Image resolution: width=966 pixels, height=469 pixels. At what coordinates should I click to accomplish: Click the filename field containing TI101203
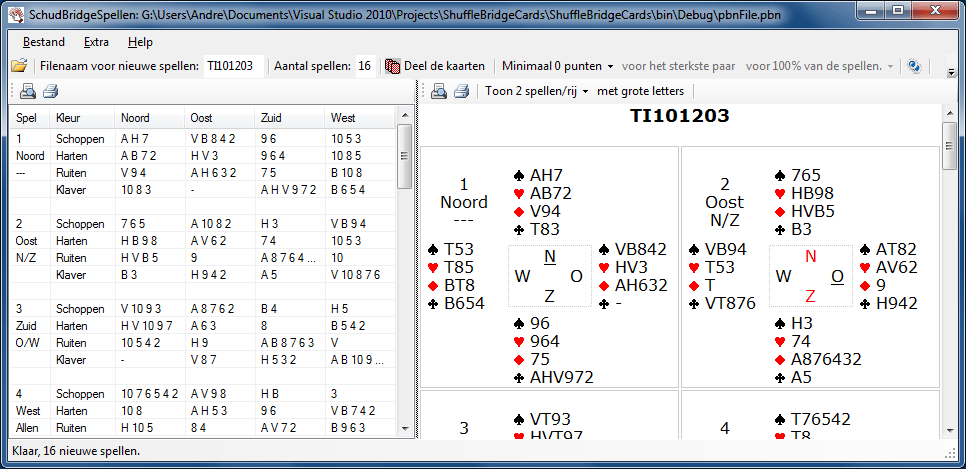pos(233,67)
